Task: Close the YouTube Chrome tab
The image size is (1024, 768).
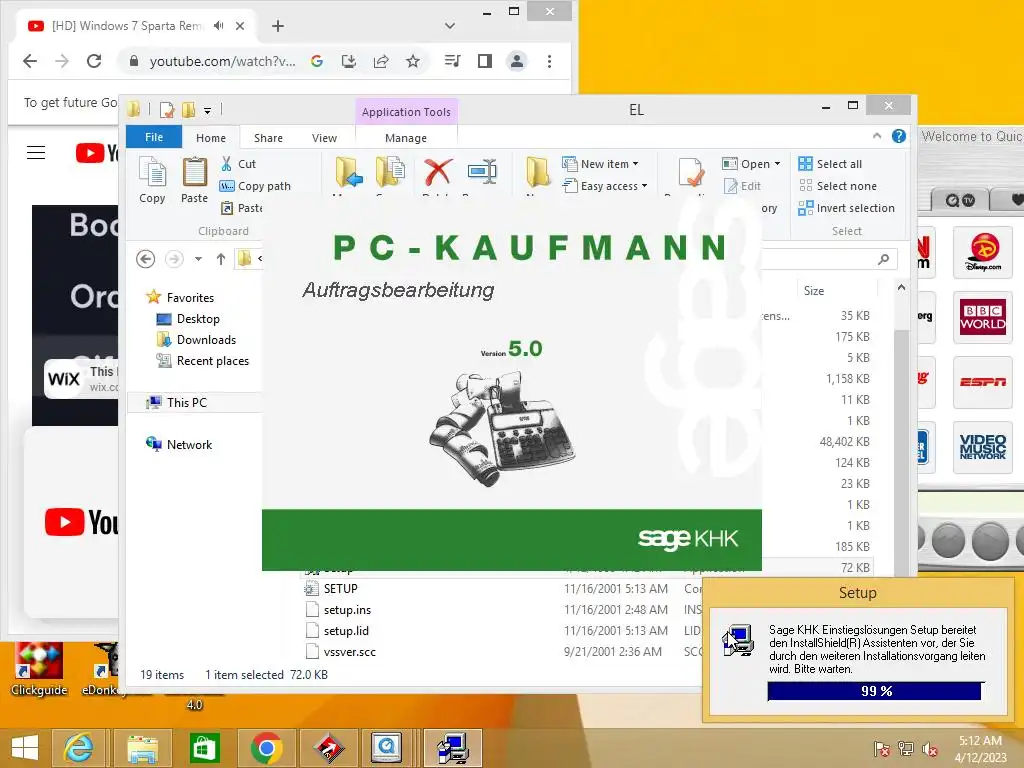Action: coord(240,26)
